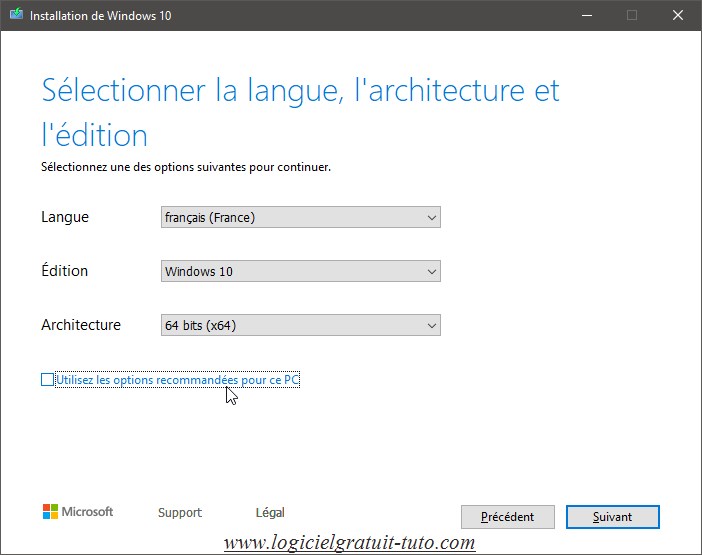
Task: Click the Windows 10 setup title bar icon
Action: pos(17,14)
